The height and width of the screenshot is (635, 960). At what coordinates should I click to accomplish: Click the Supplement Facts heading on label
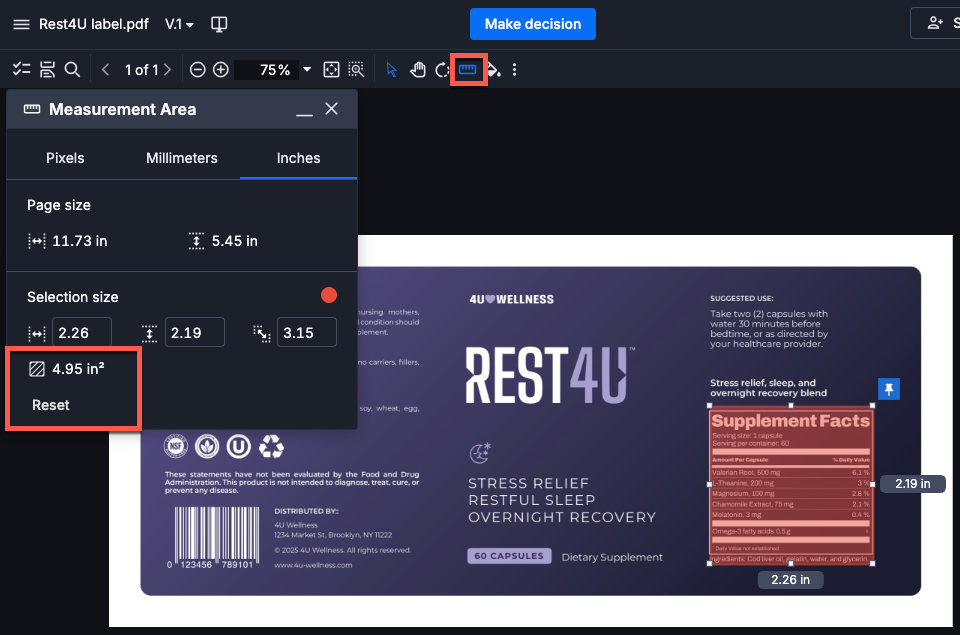[790, 421]
